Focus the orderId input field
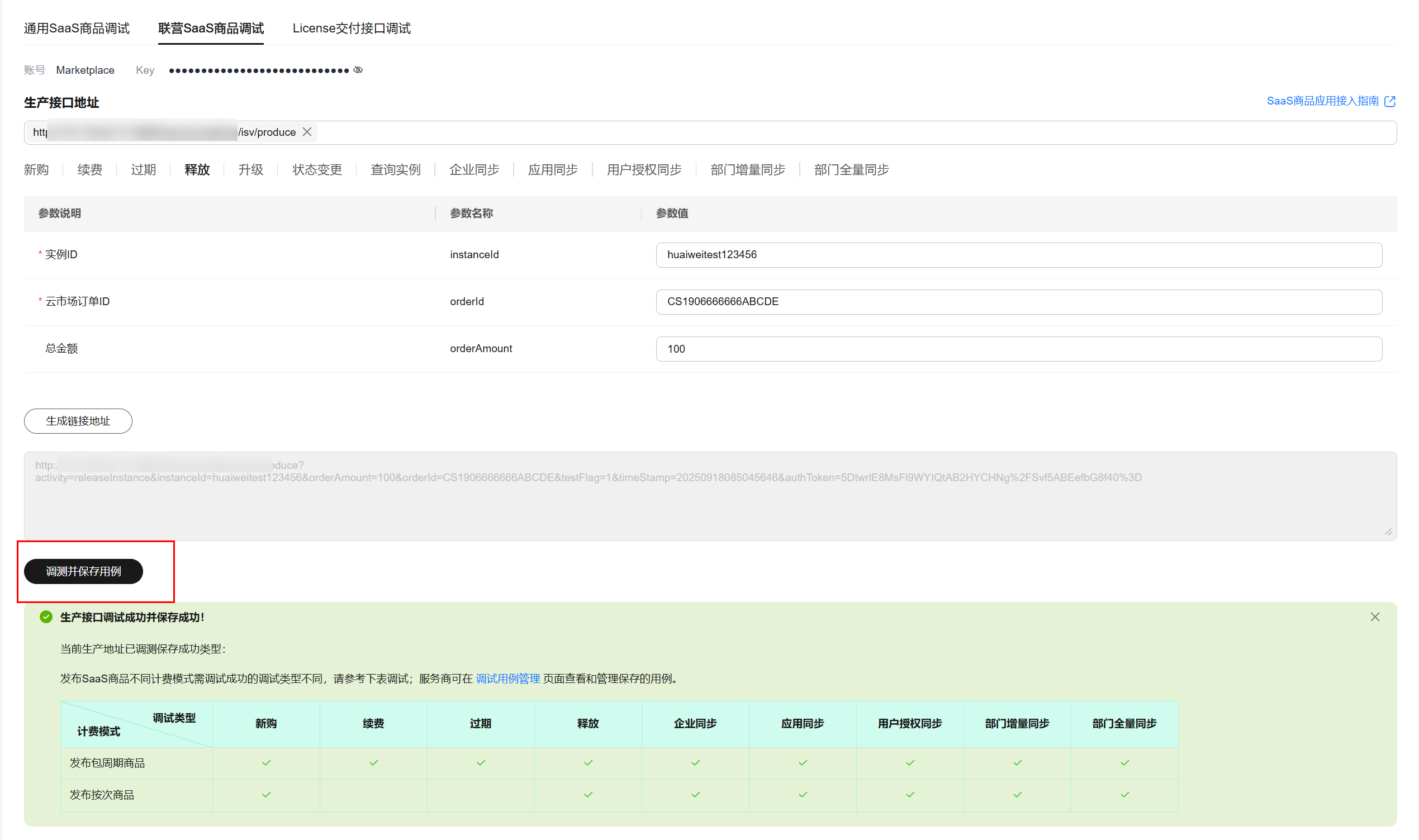This screenshot has width=1419, height=840. pos(1018,302)
